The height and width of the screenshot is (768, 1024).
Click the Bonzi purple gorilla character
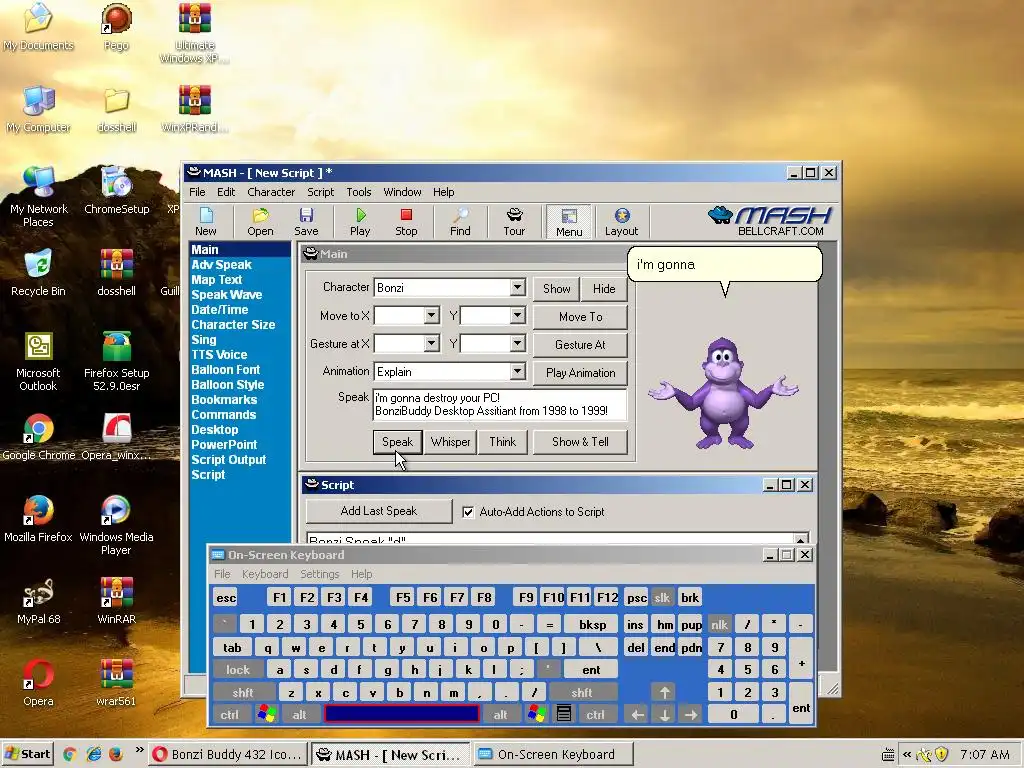[724, 393]
